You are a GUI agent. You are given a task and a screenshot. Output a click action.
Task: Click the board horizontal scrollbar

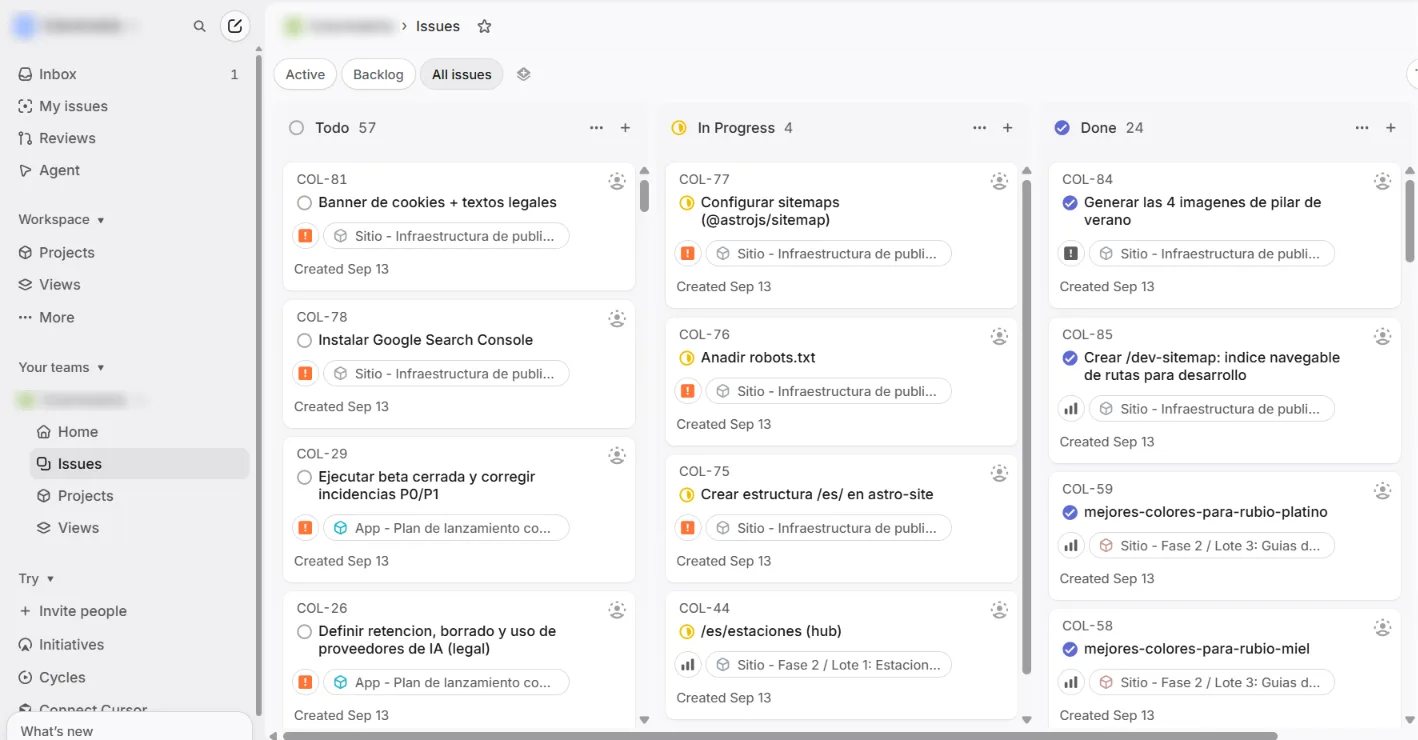(x=780, y=736)
